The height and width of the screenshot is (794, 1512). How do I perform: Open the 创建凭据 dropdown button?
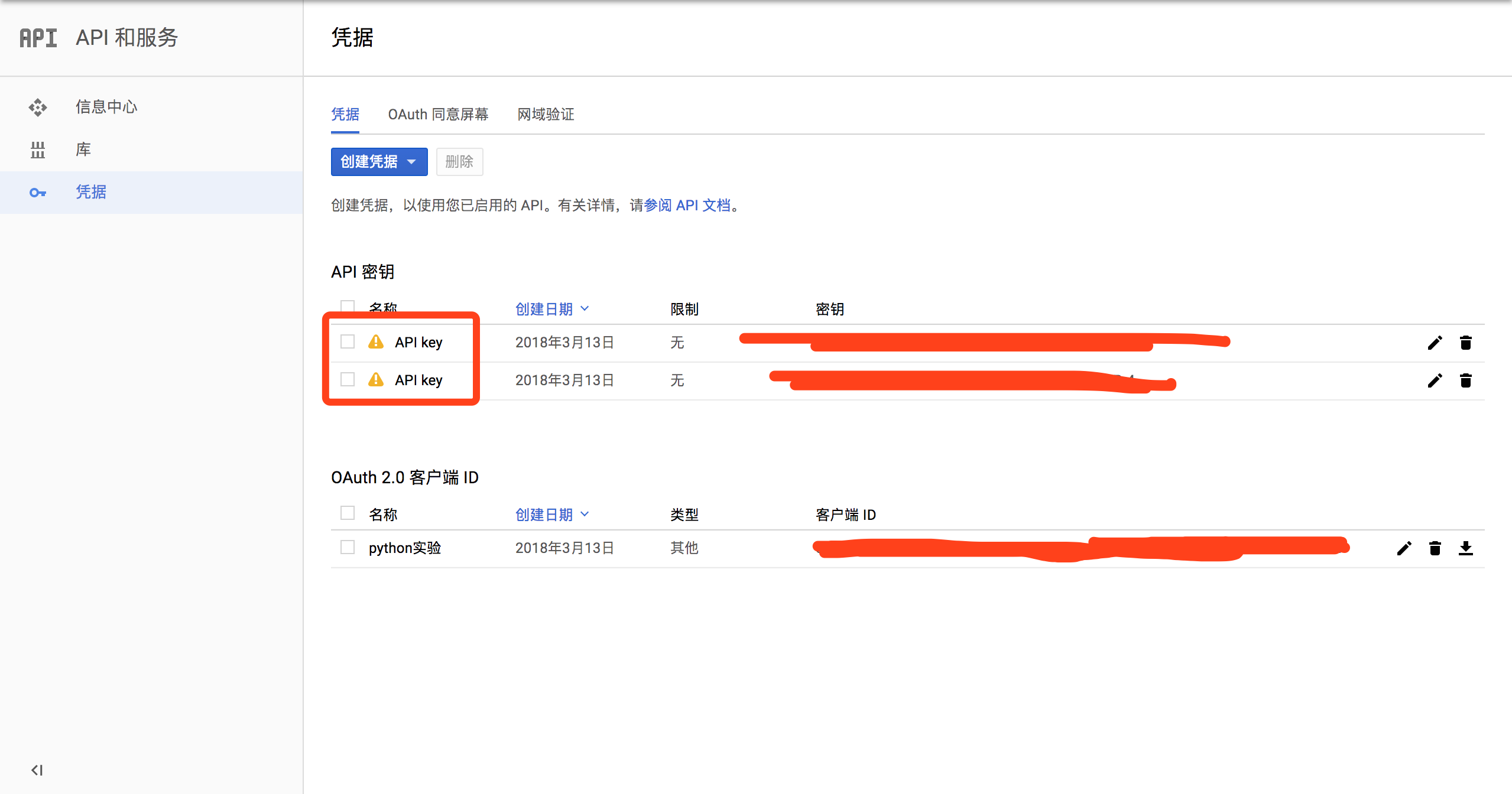click(x=379, y=161)
